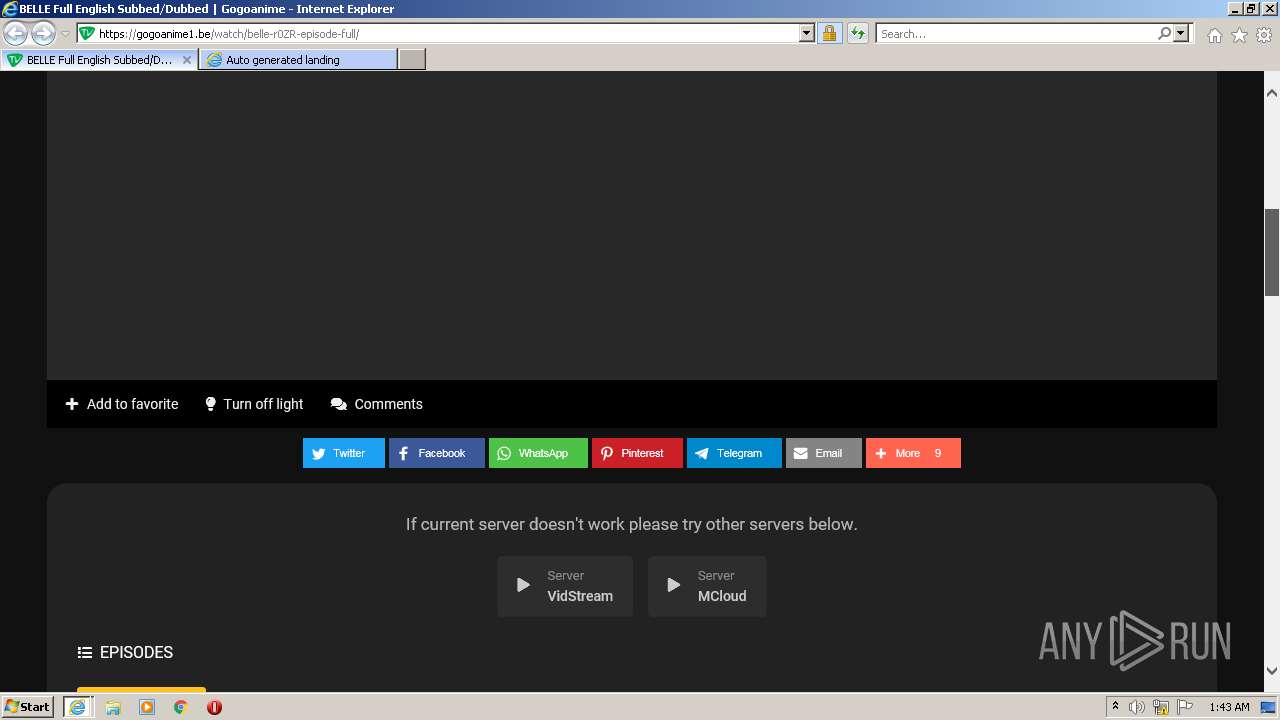Switch to the Auto generated landing tab
The width and height of the screenshot is (1280, 720).
298,60
